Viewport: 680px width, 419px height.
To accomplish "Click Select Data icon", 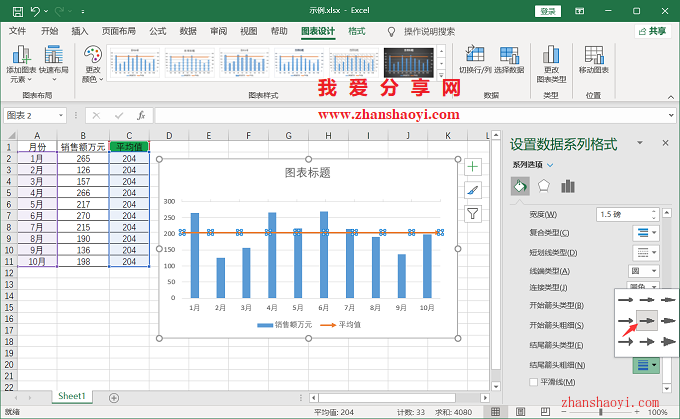I will tap(509, 59).
